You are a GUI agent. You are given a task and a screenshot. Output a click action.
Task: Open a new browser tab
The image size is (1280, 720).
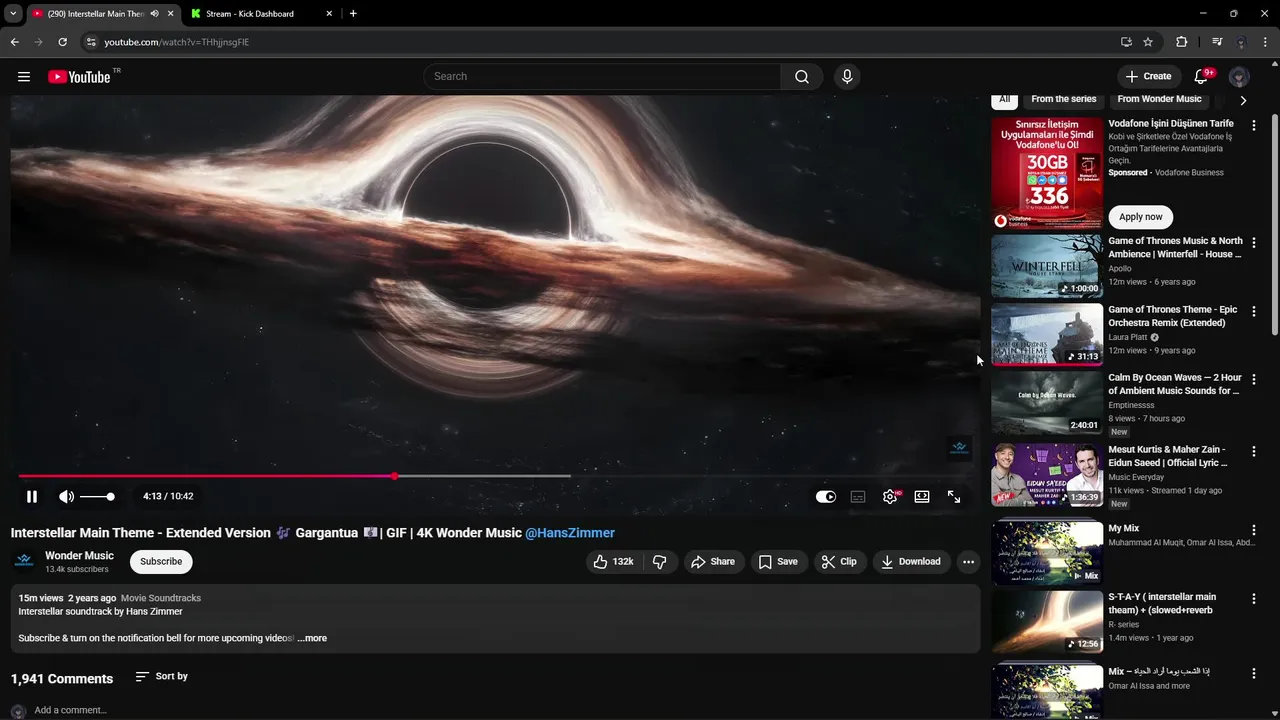pos(353,14)
